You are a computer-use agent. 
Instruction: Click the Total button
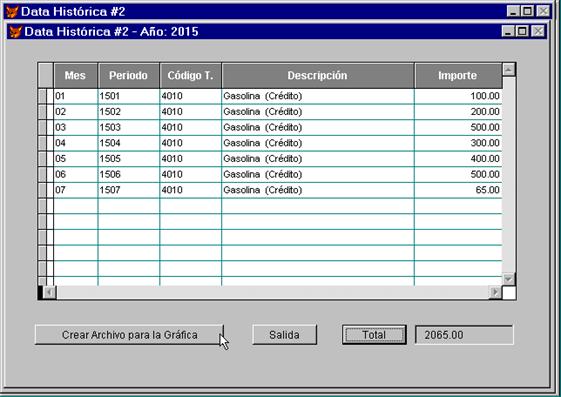pyautogui.click(x=374, y=335)
